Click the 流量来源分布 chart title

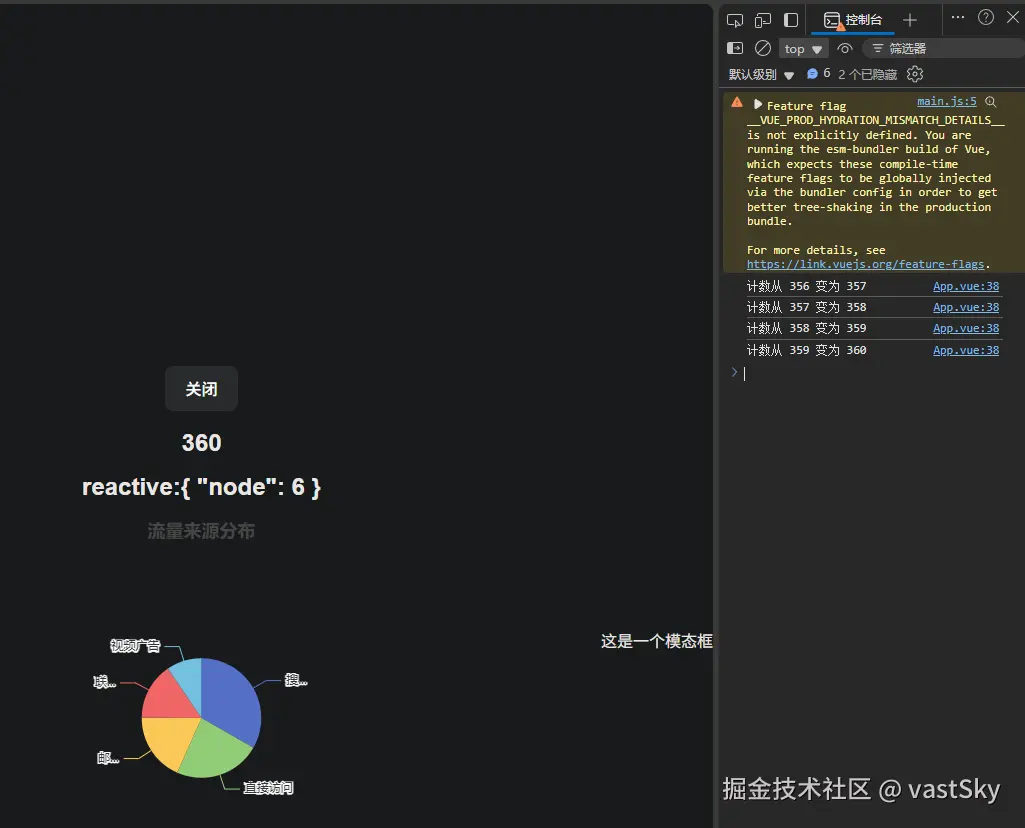coord(201,531)
